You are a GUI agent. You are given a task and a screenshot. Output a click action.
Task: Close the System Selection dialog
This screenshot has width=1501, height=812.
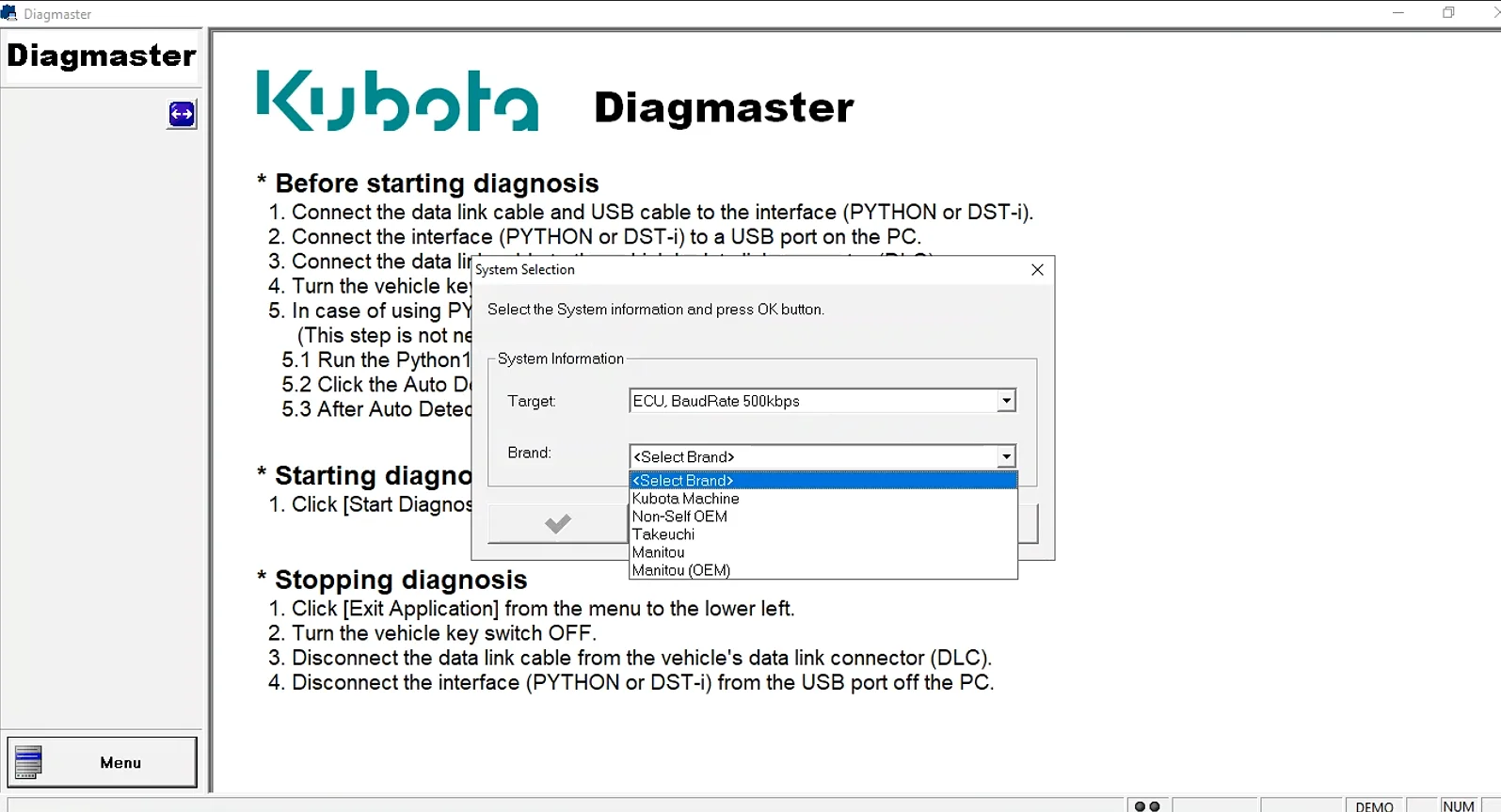pyautogui.click(x=1037, y=270)
